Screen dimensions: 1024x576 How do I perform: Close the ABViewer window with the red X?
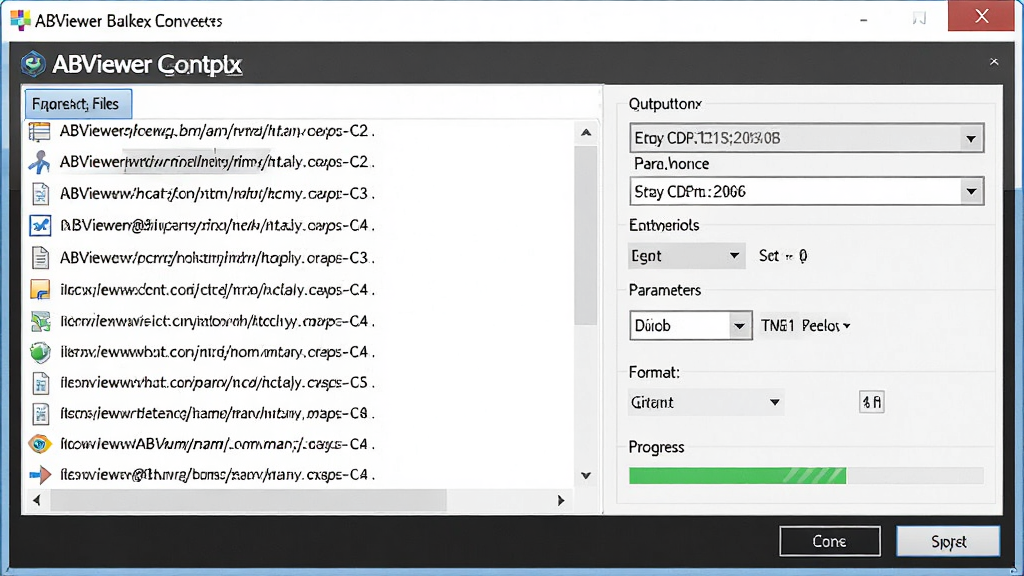(981, 16)
